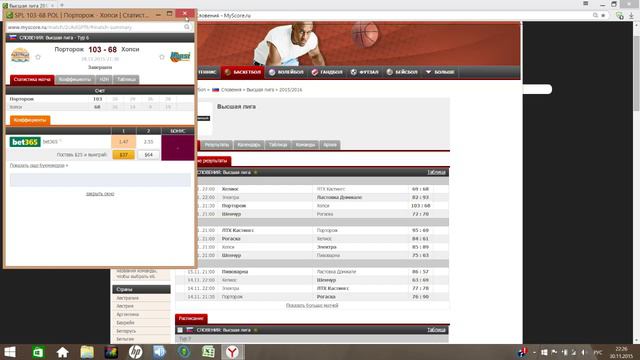
Task: Open the Расписание section tab
Action: (191, 318)
